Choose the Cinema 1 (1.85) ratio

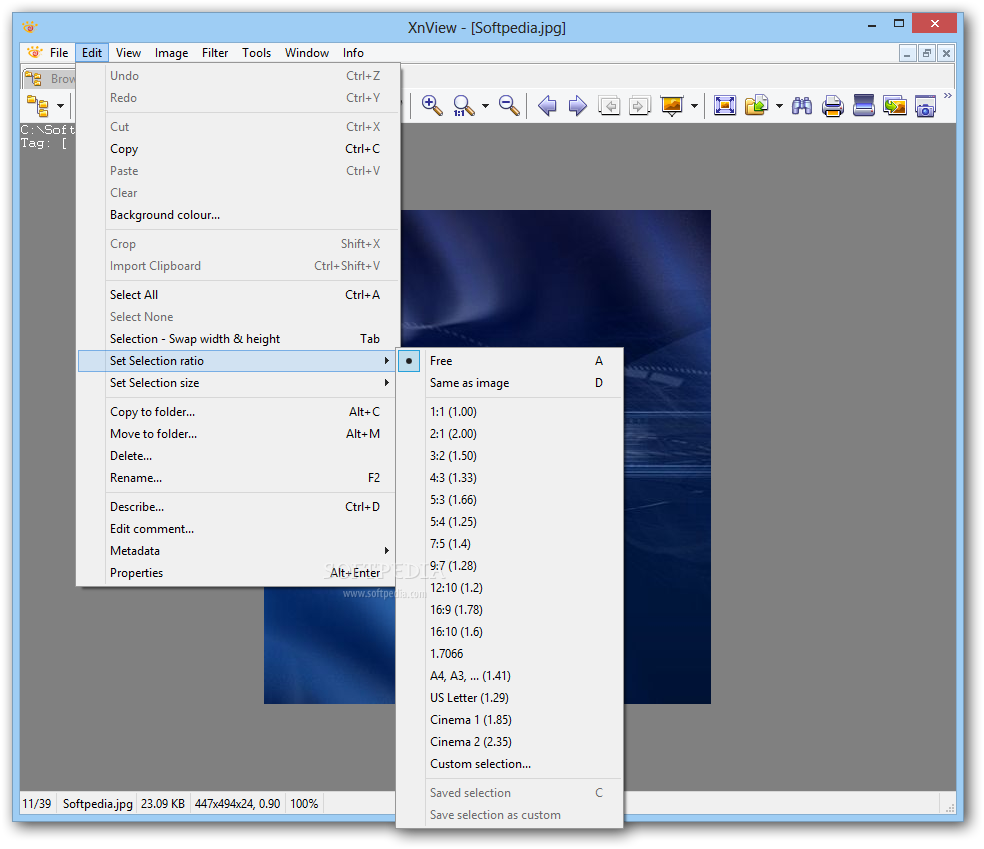coord(510,720)
